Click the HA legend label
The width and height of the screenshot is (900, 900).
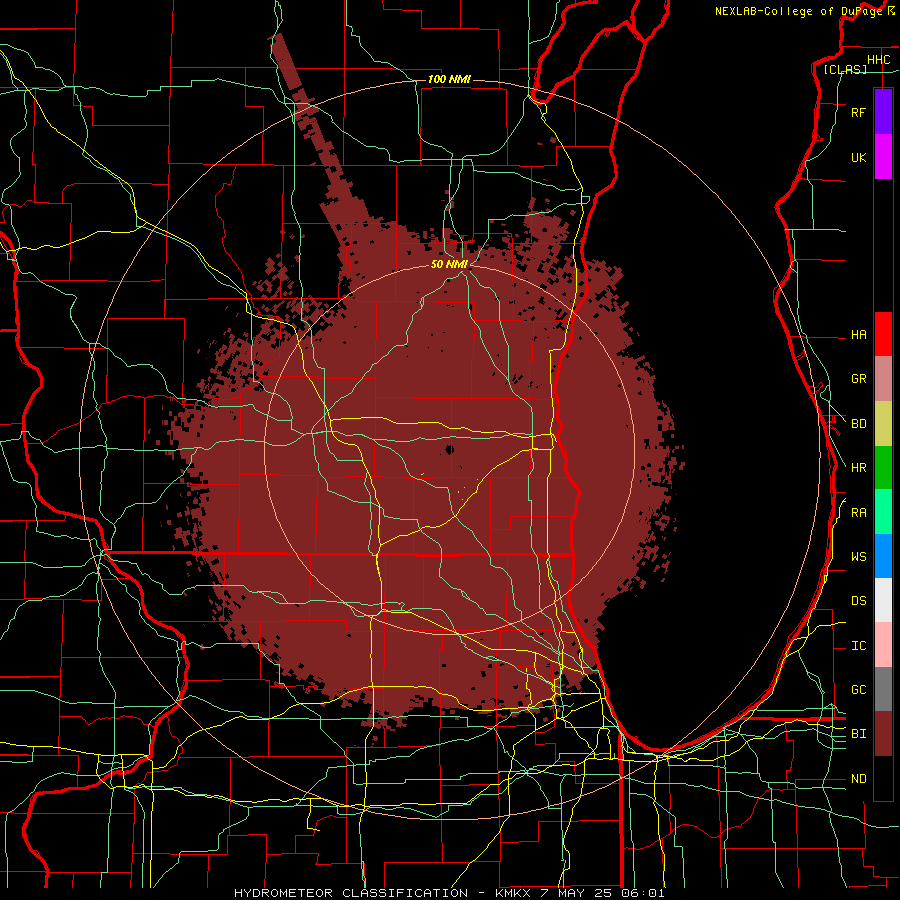tap(858, 335)
